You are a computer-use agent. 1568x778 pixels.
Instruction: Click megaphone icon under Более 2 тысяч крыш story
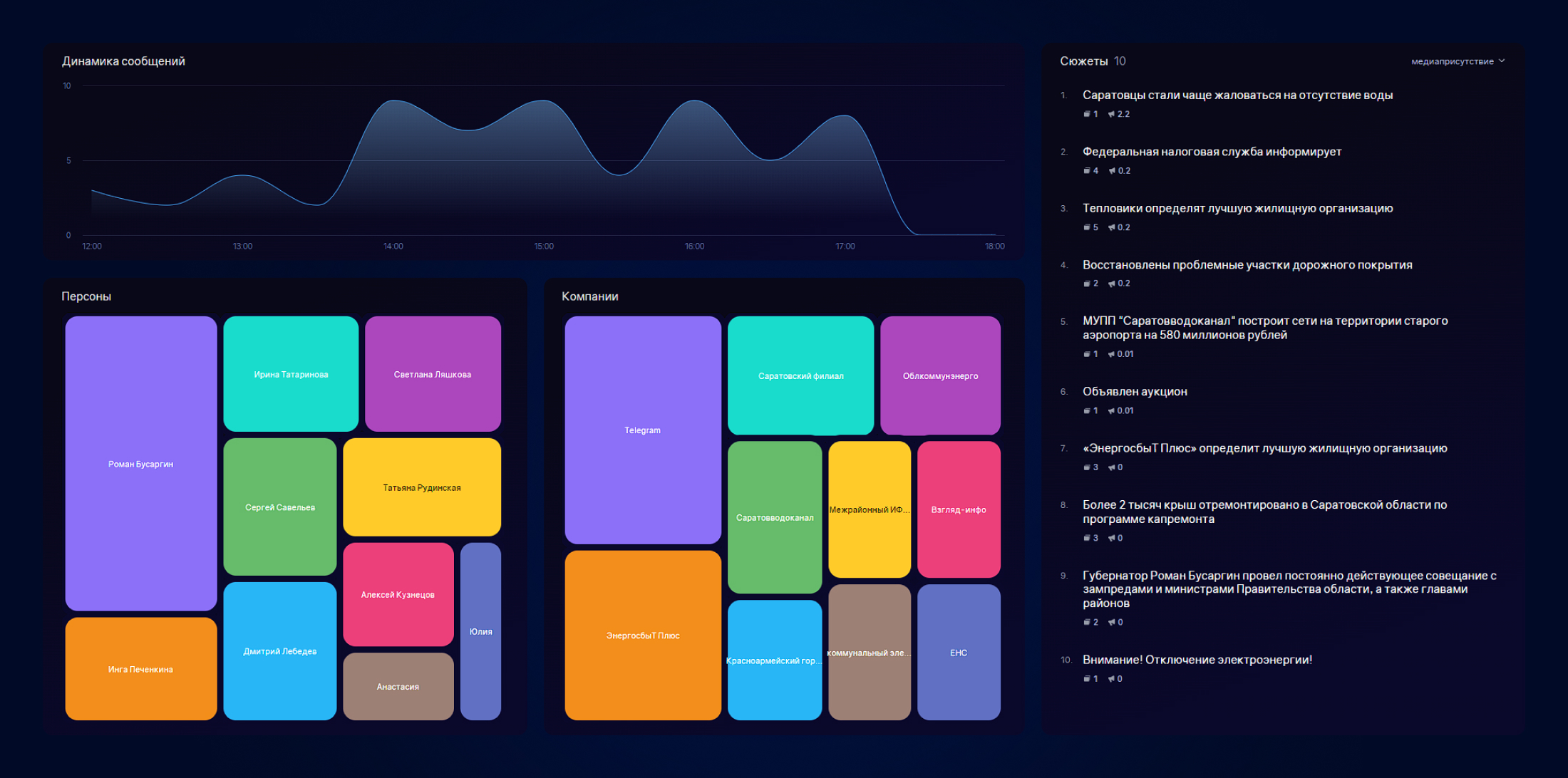(1111, 538)
